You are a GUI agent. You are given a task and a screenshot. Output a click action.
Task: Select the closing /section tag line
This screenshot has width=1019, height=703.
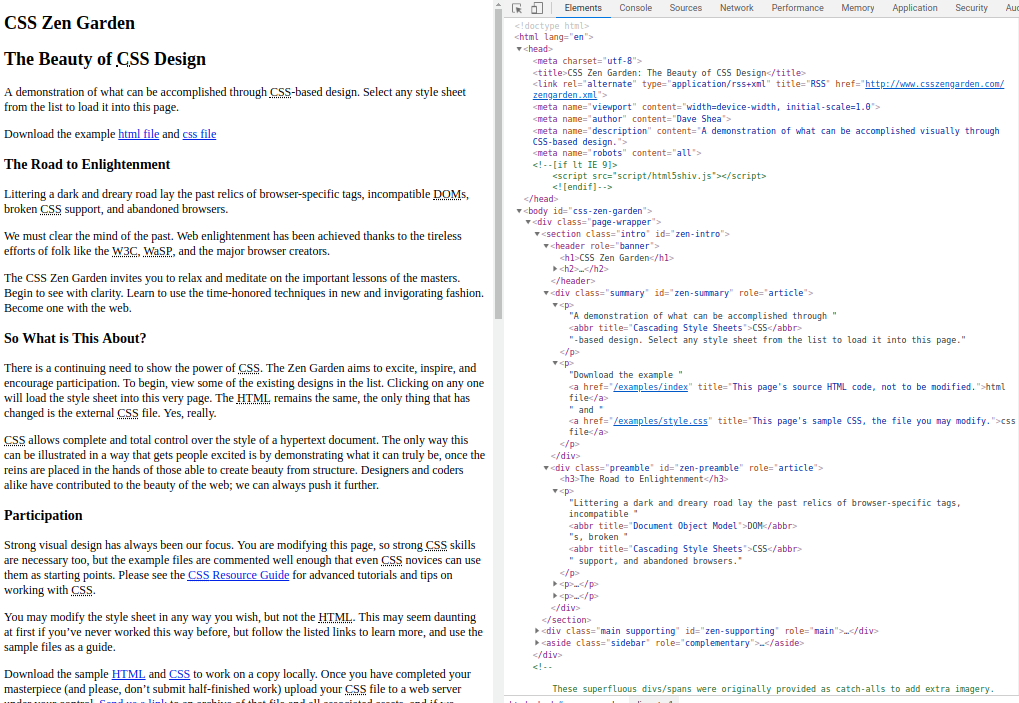[567, 620]
